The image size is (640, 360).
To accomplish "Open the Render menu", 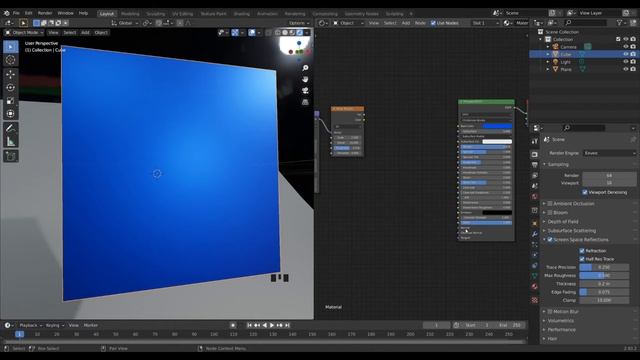I will [45, 13].
